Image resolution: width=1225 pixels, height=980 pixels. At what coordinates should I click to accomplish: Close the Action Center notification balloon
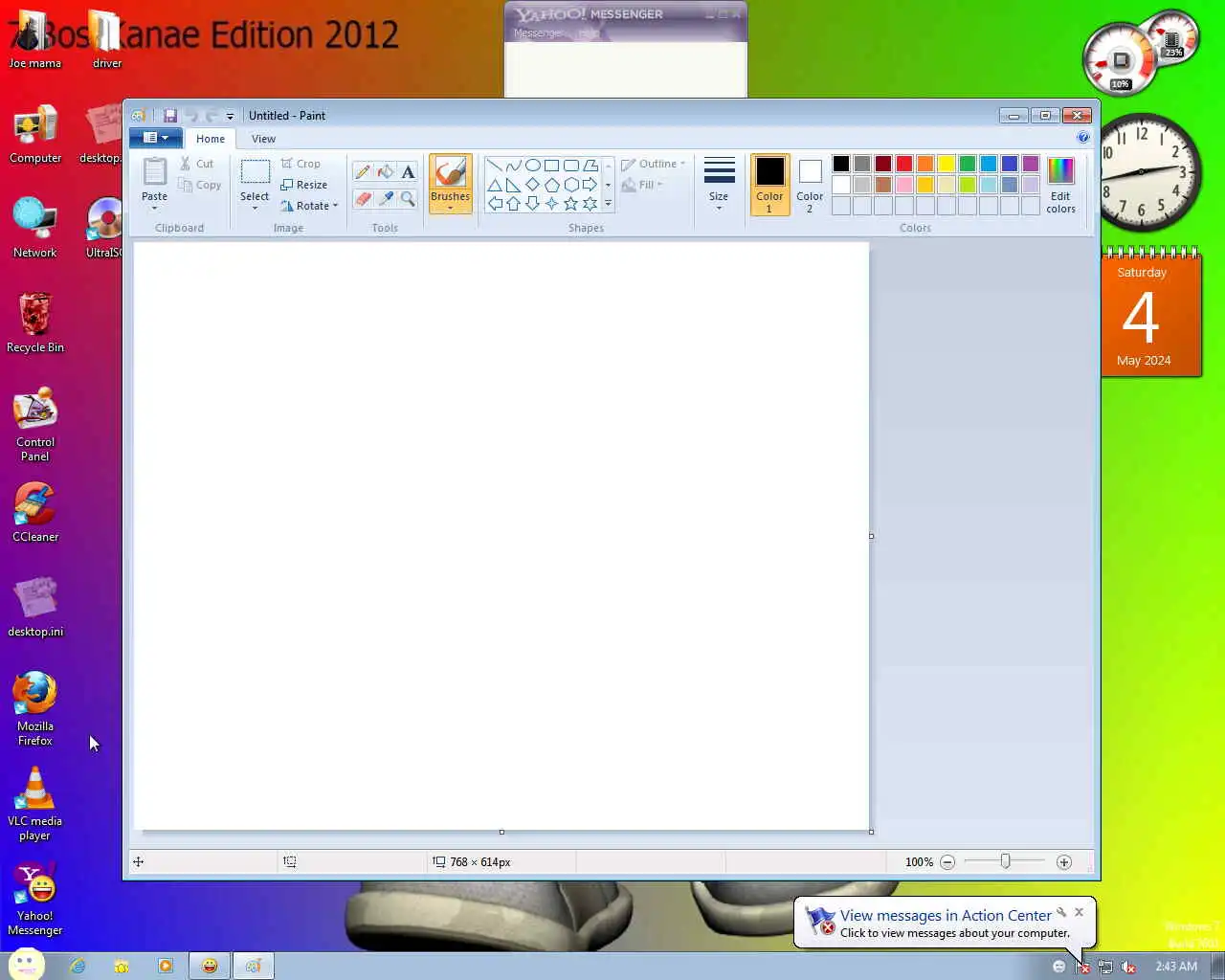click(x=1079, y=912)
